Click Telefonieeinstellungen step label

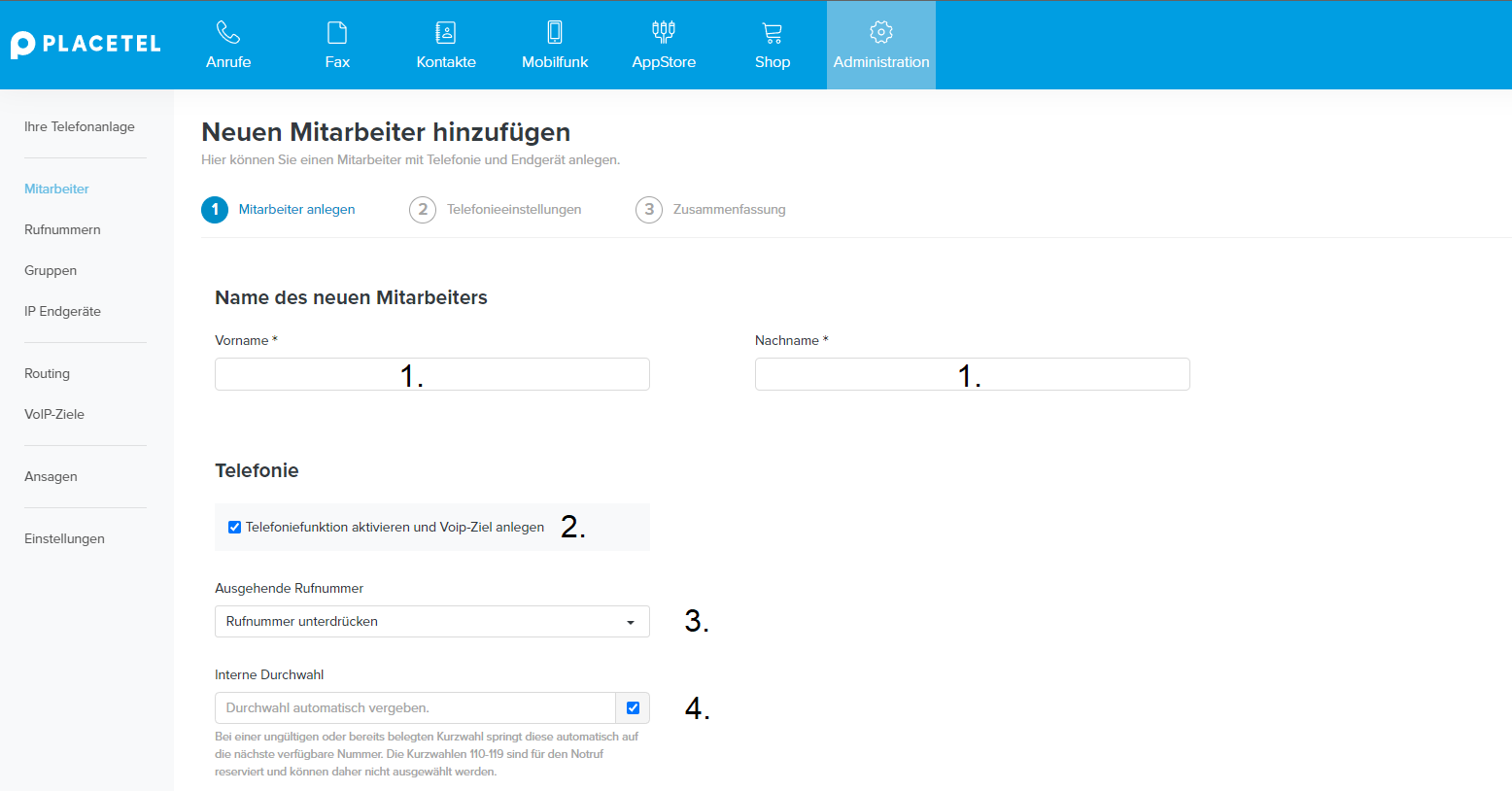coord(514,209)
